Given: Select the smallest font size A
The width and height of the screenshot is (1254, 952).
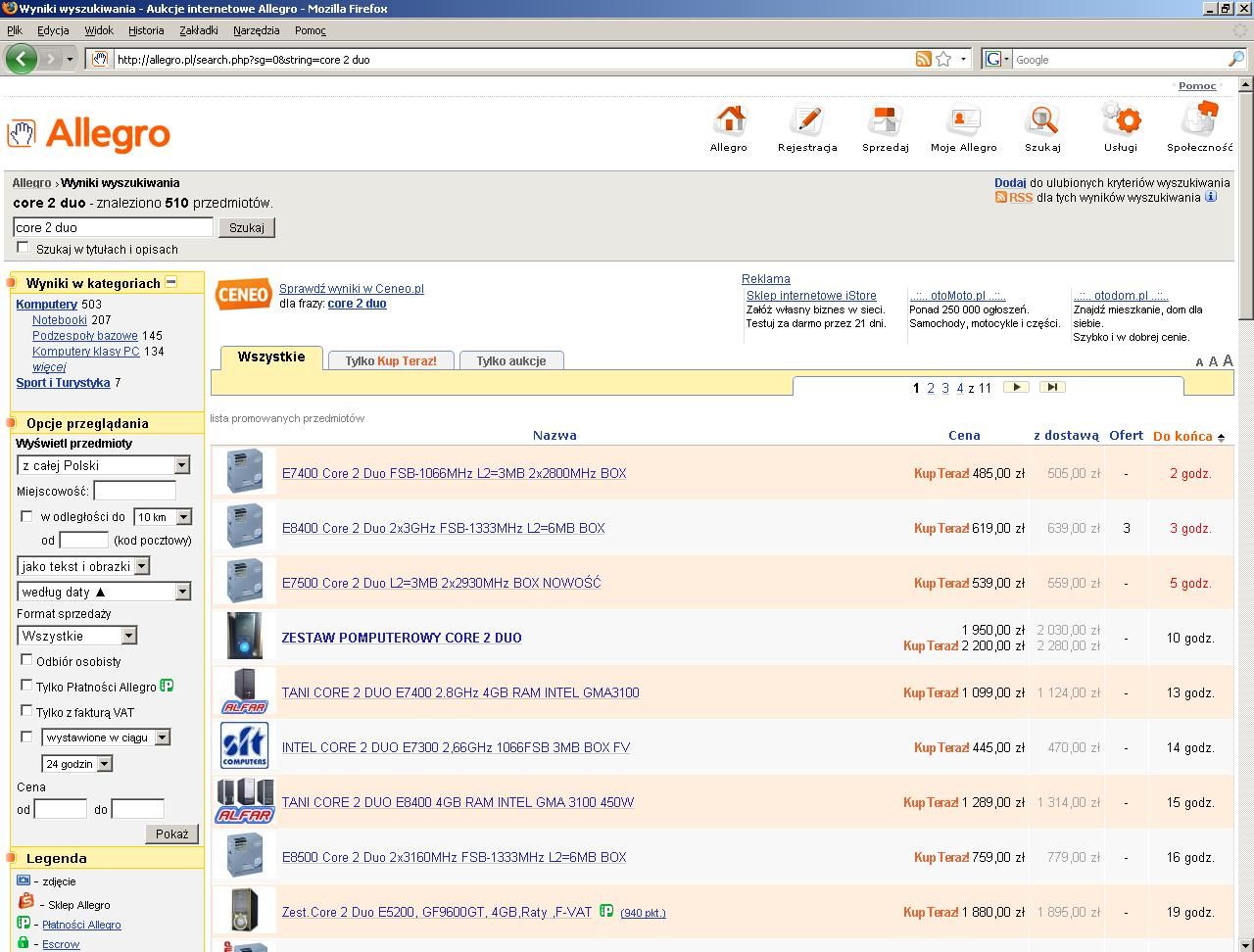Looking at the screenshot, I should [x=1199, y=362].
